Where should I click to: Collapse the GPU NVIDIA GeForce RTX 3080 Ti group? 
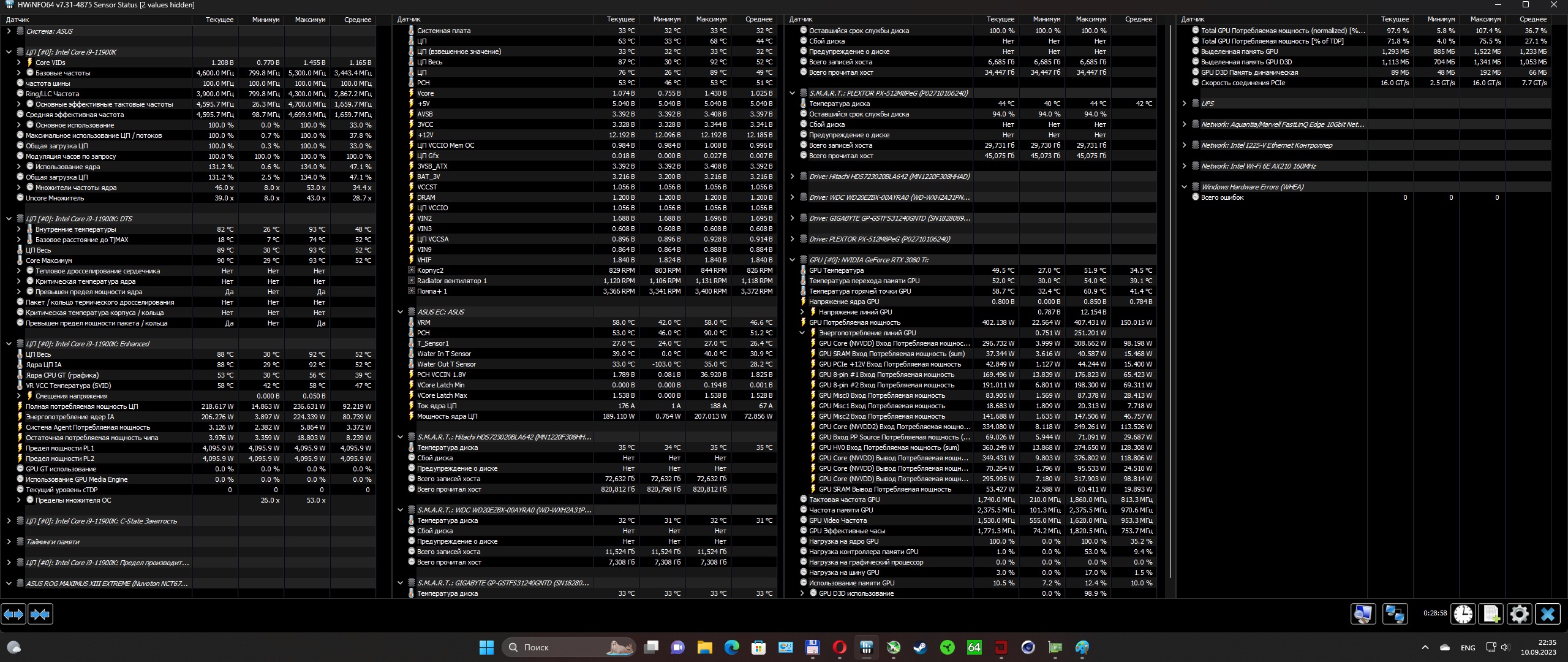point(792,260)
